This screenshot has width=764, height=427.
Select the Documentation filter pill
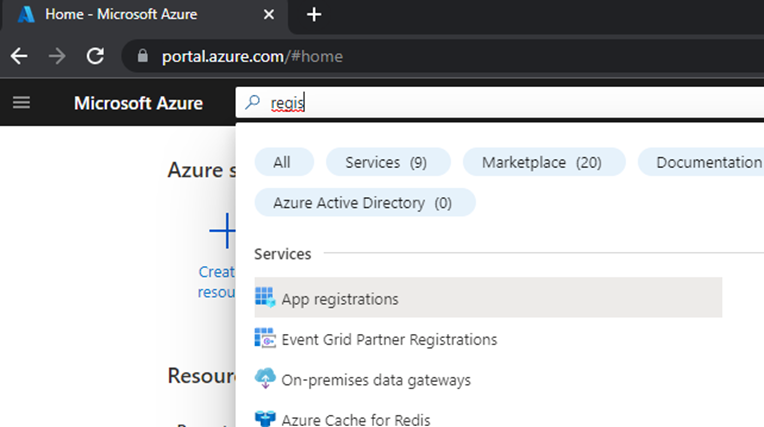(701, 162)
